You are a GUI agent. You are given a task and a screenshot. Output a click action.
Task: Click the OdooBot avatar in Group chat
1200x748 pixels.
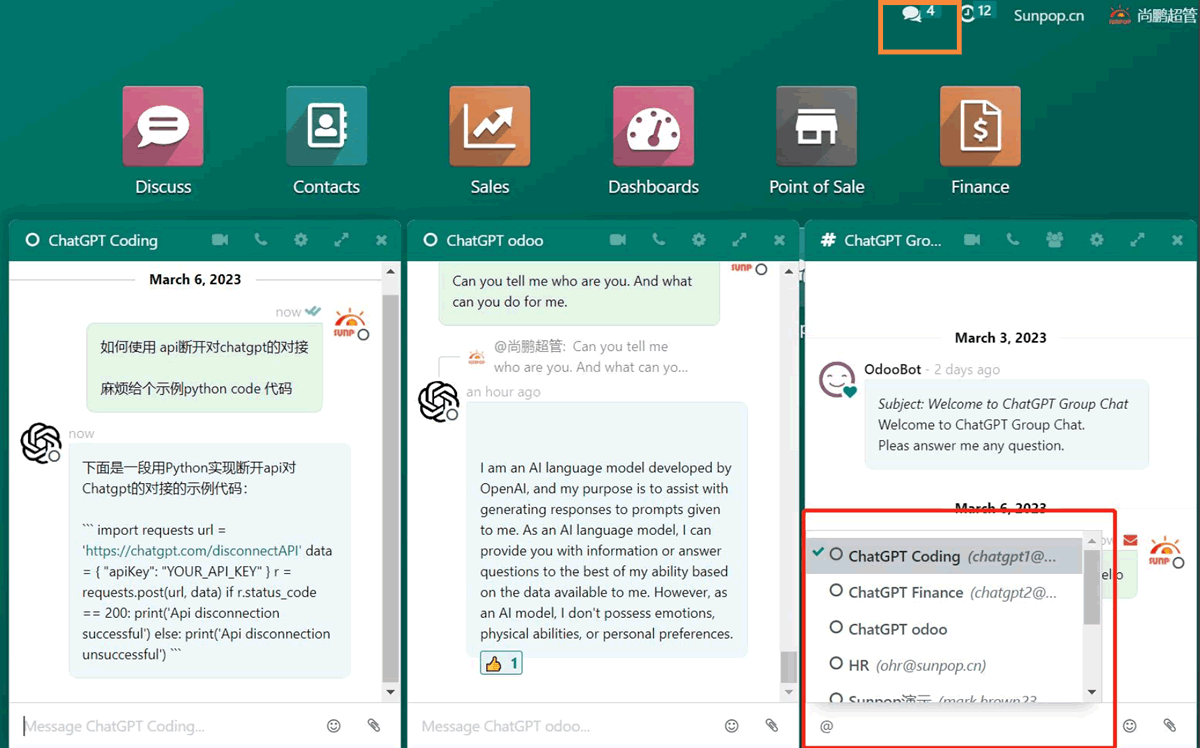click(x=837, y=380)
